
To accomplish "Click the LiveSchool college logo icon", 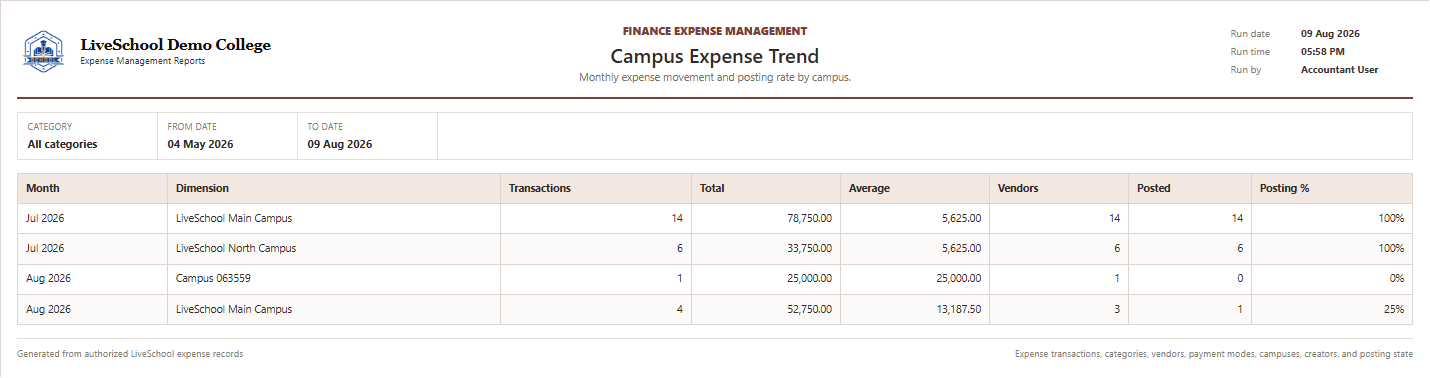I will coord(43,51).
